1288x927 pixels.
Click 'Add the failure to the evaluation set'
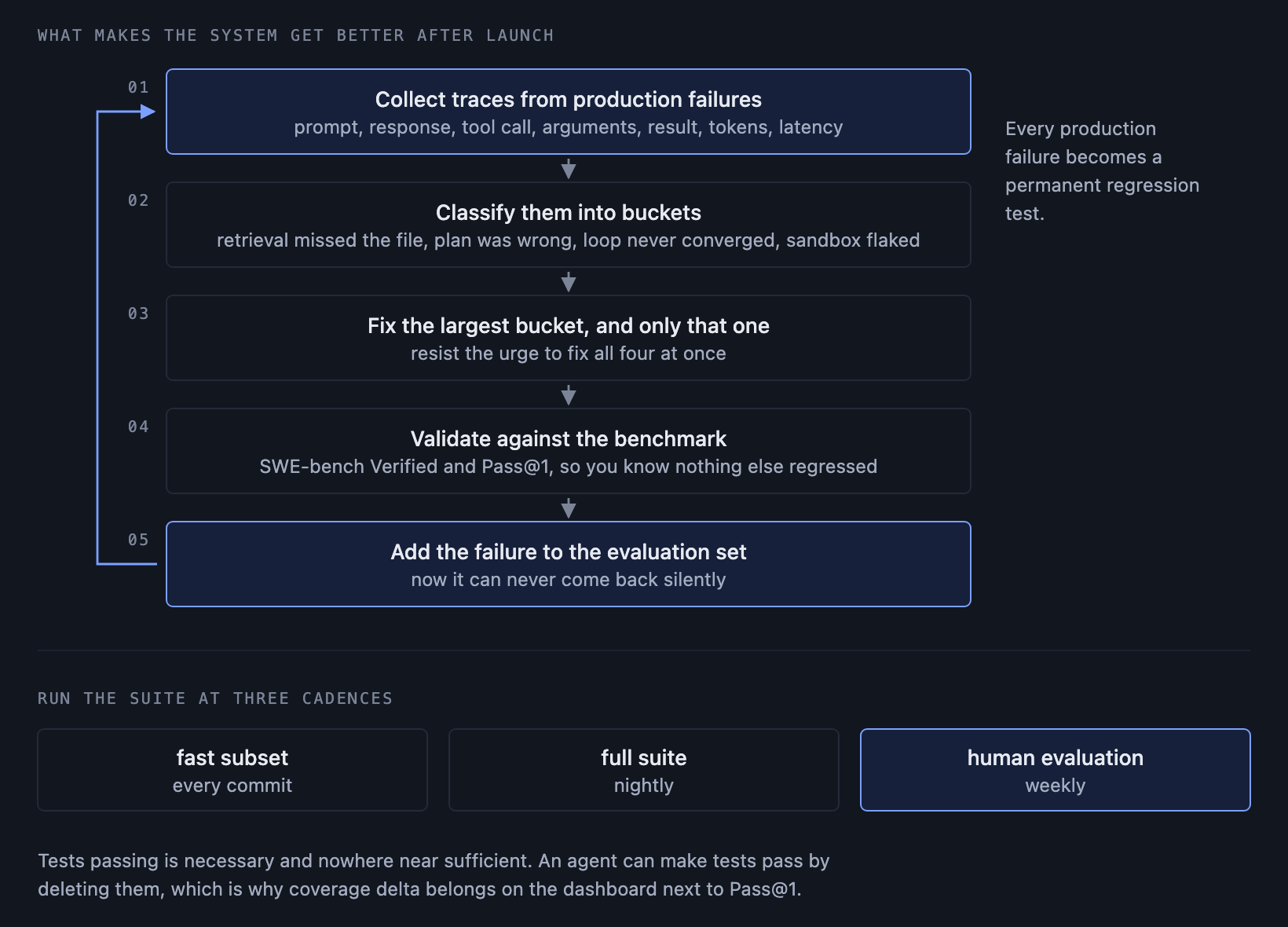point(569,564)
